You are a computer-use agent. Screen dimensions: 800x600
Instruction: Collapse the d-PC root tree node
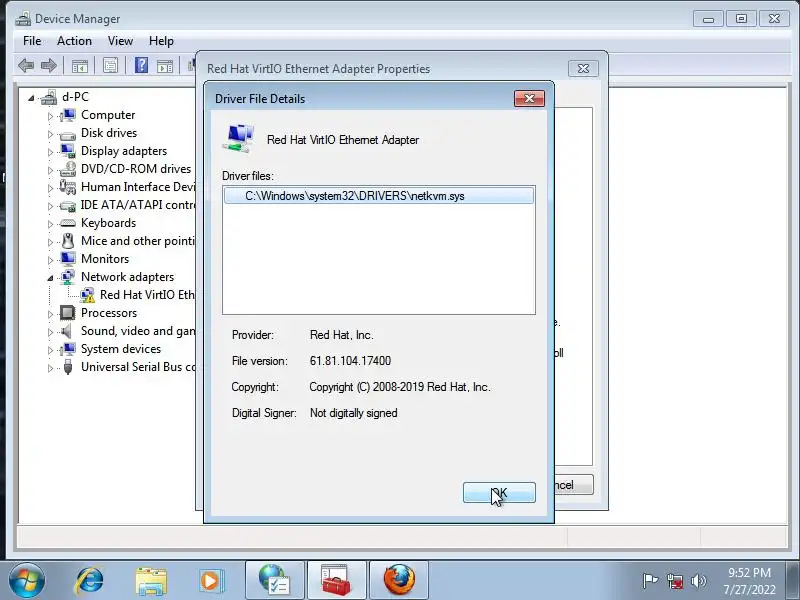pyautogui.click(x=31, y=97)
